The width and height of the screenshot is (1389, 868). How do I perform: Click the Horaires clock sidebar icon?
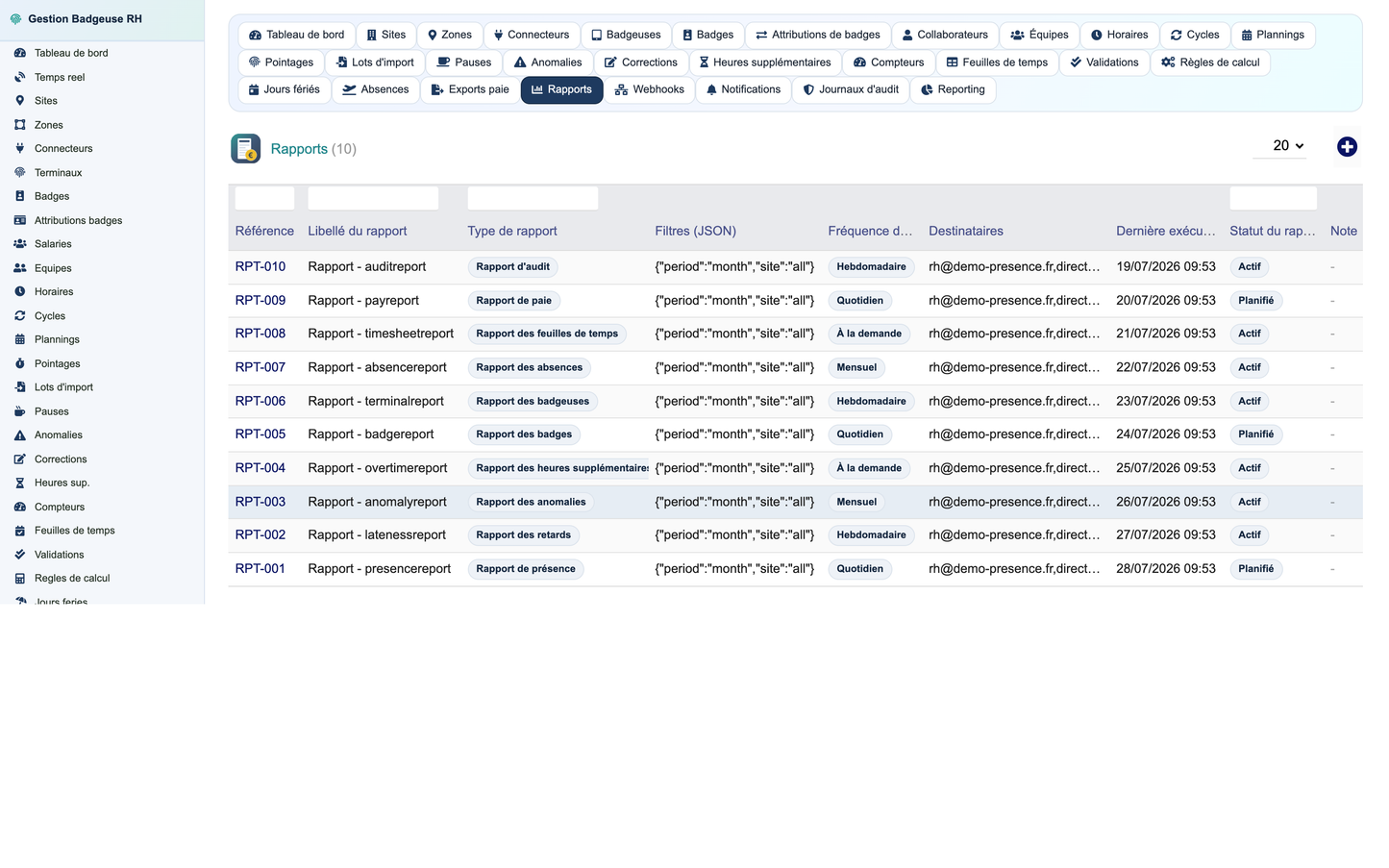tap(19, 291)
